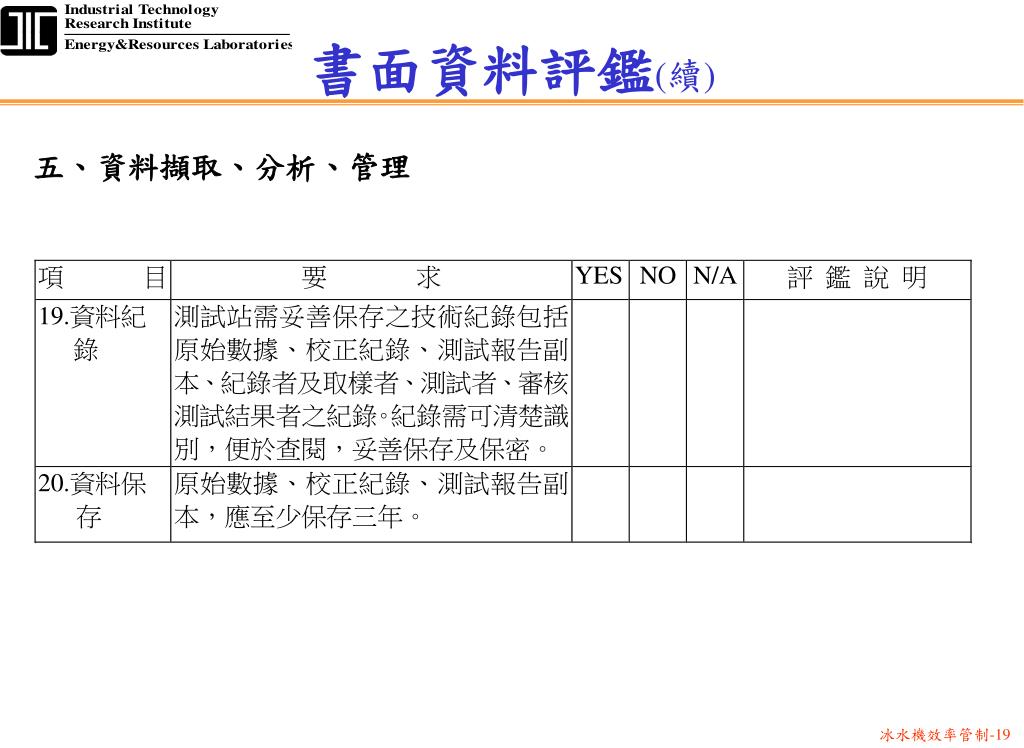Click 評鑑說明 cell for row 20.資料保存
The height and width of the screenshot is (748, 1024).
(857, 504)
